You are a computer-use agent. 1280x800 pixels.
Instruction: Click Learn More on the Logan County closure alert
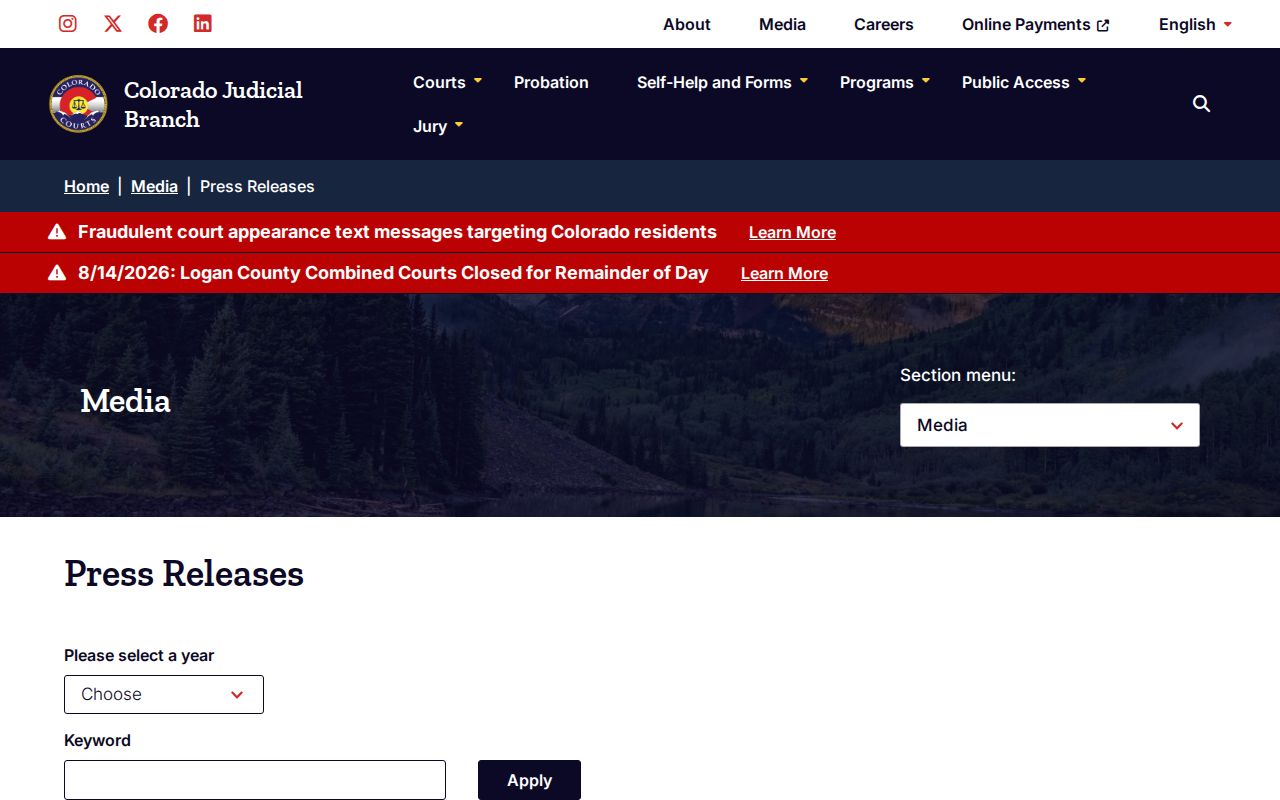tap(784, 273)
